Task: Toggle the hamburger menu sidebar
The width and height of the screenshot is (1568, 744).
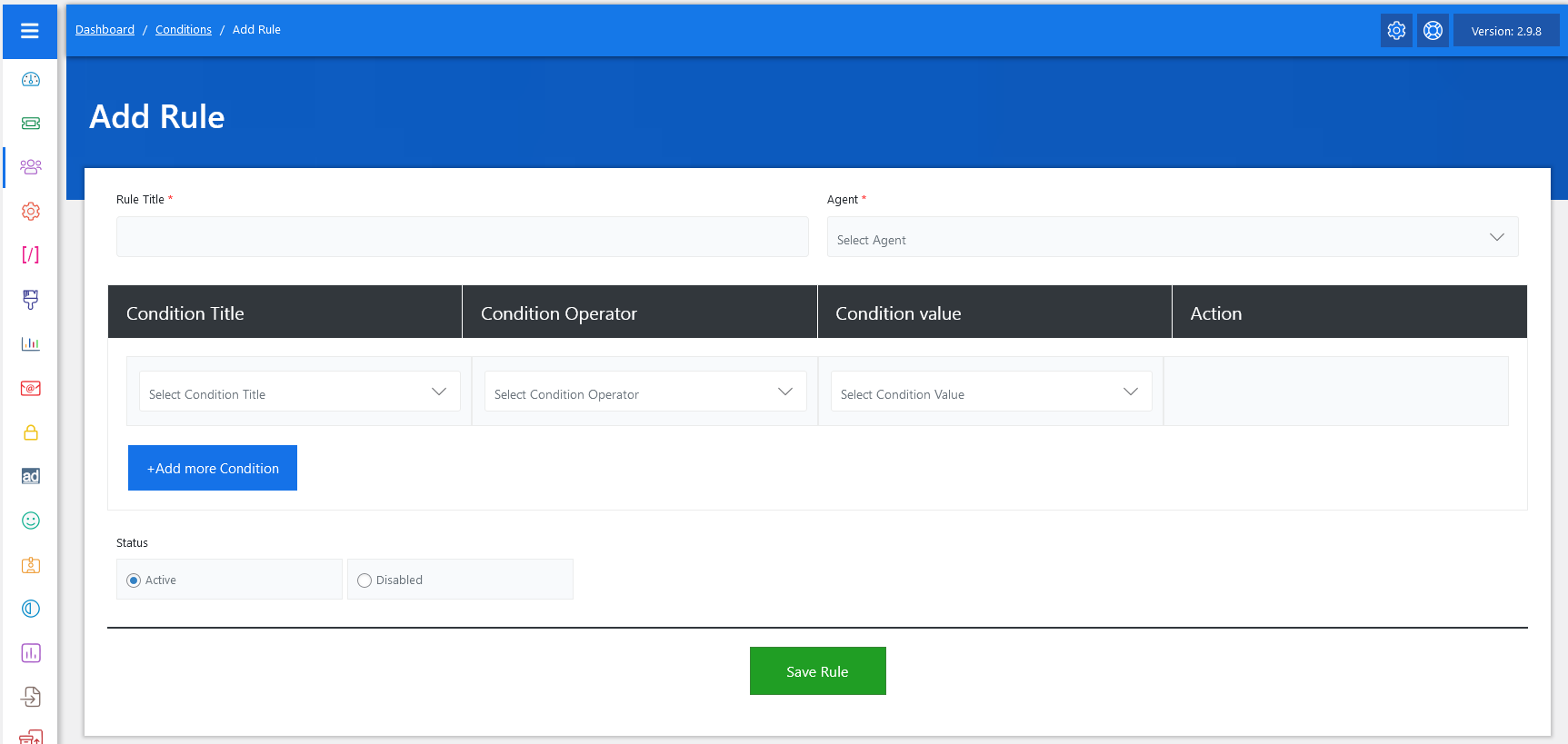Action: coord(30,31)
